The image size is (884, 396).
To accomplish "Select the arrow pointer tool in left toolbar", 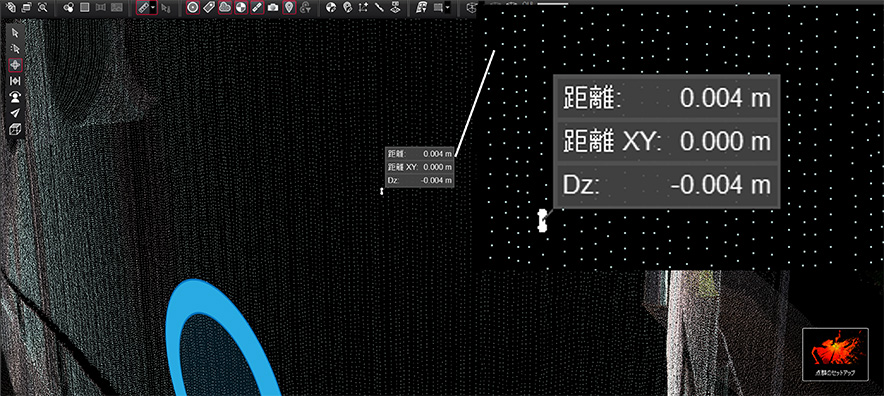I will coord(15,32).
